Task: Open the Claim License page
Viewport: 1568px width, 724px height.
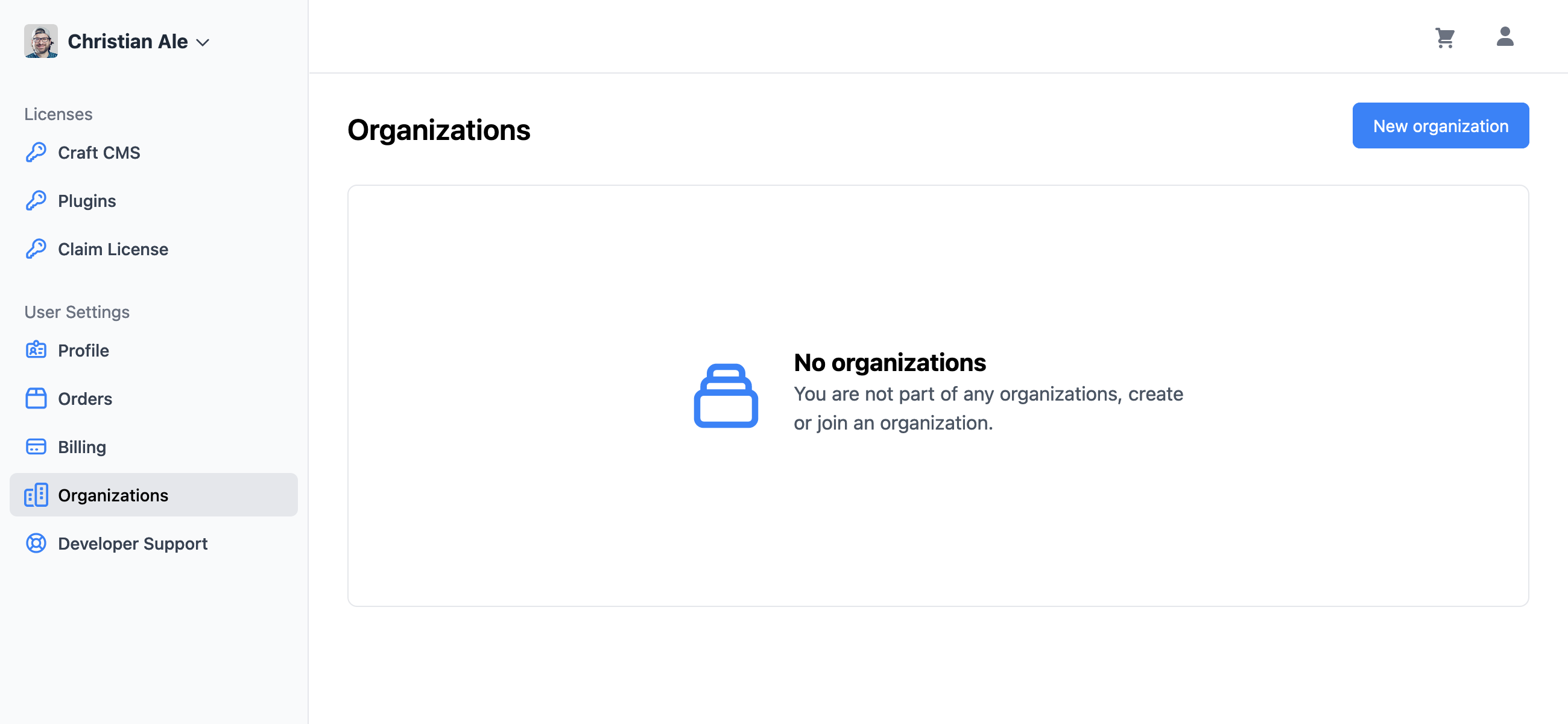Action: point(153,249)
